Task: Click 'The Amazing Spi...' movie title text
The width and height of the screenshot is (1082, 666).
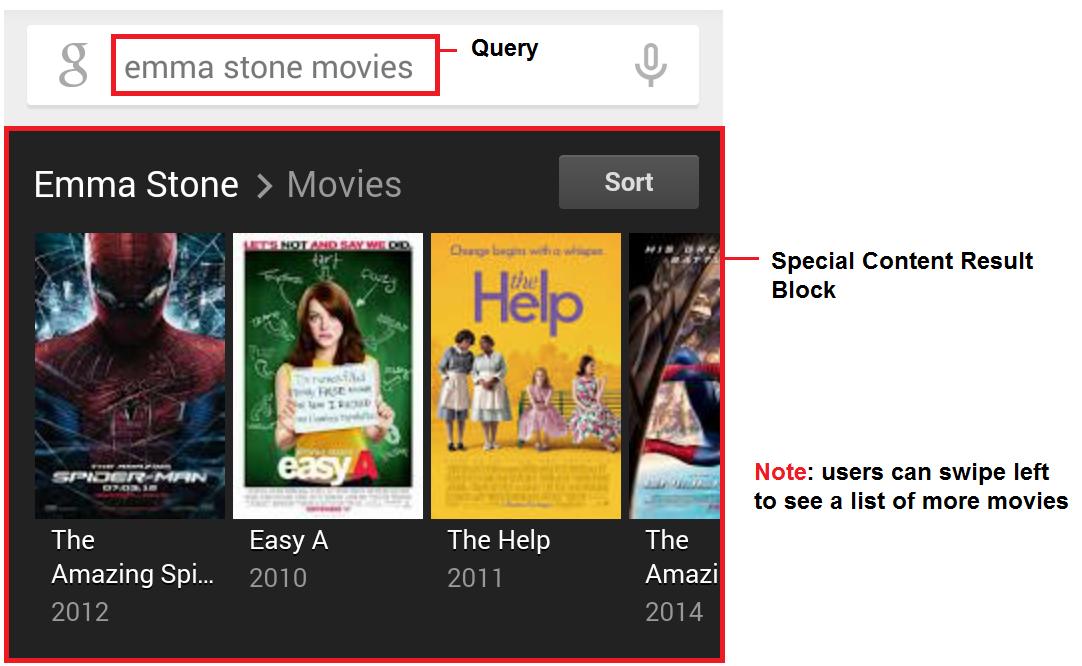Action: click(x=132, y=557)
